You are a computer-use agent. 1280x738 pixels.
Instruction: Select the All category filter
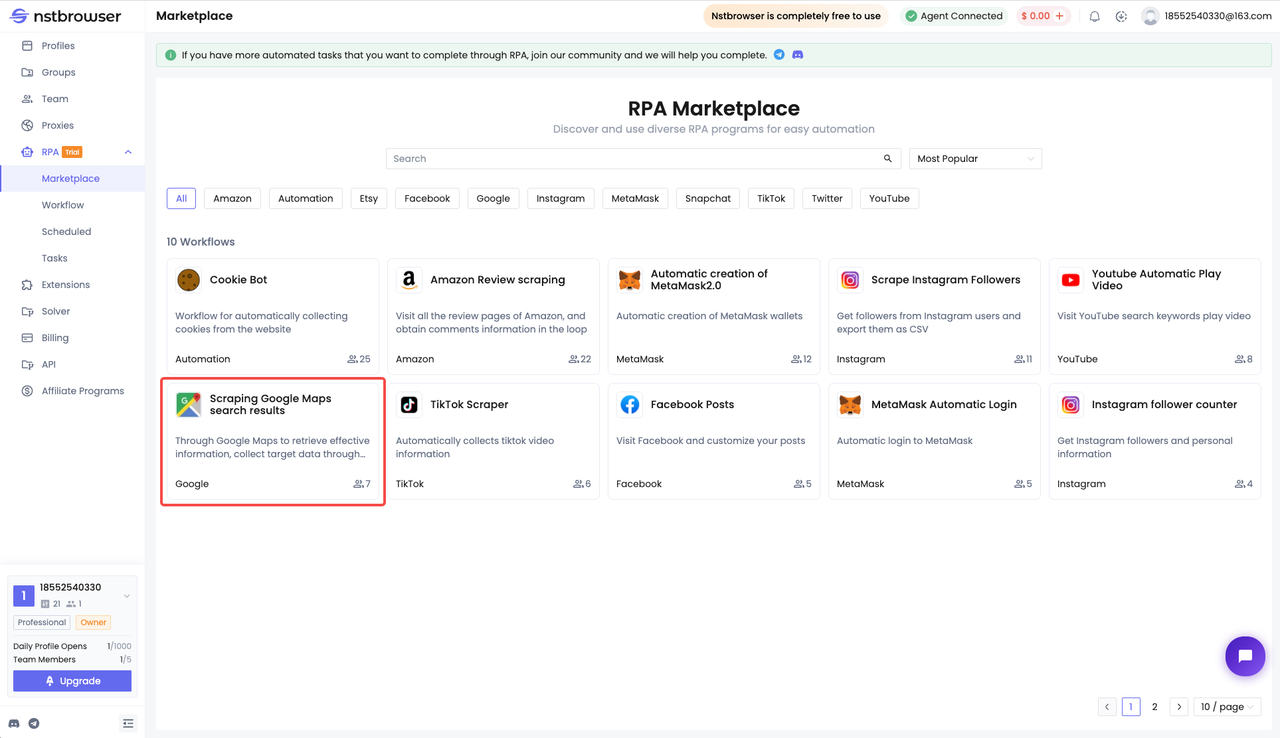[x=181, y=198]
